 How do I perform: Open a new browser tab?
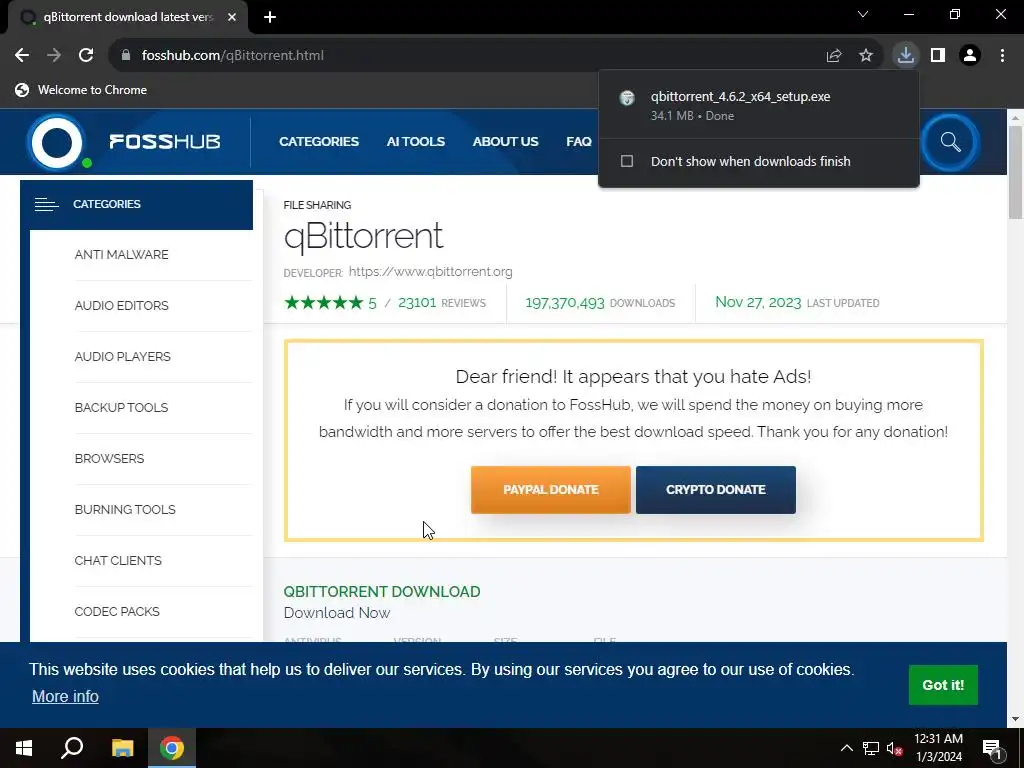click(270, 17)
